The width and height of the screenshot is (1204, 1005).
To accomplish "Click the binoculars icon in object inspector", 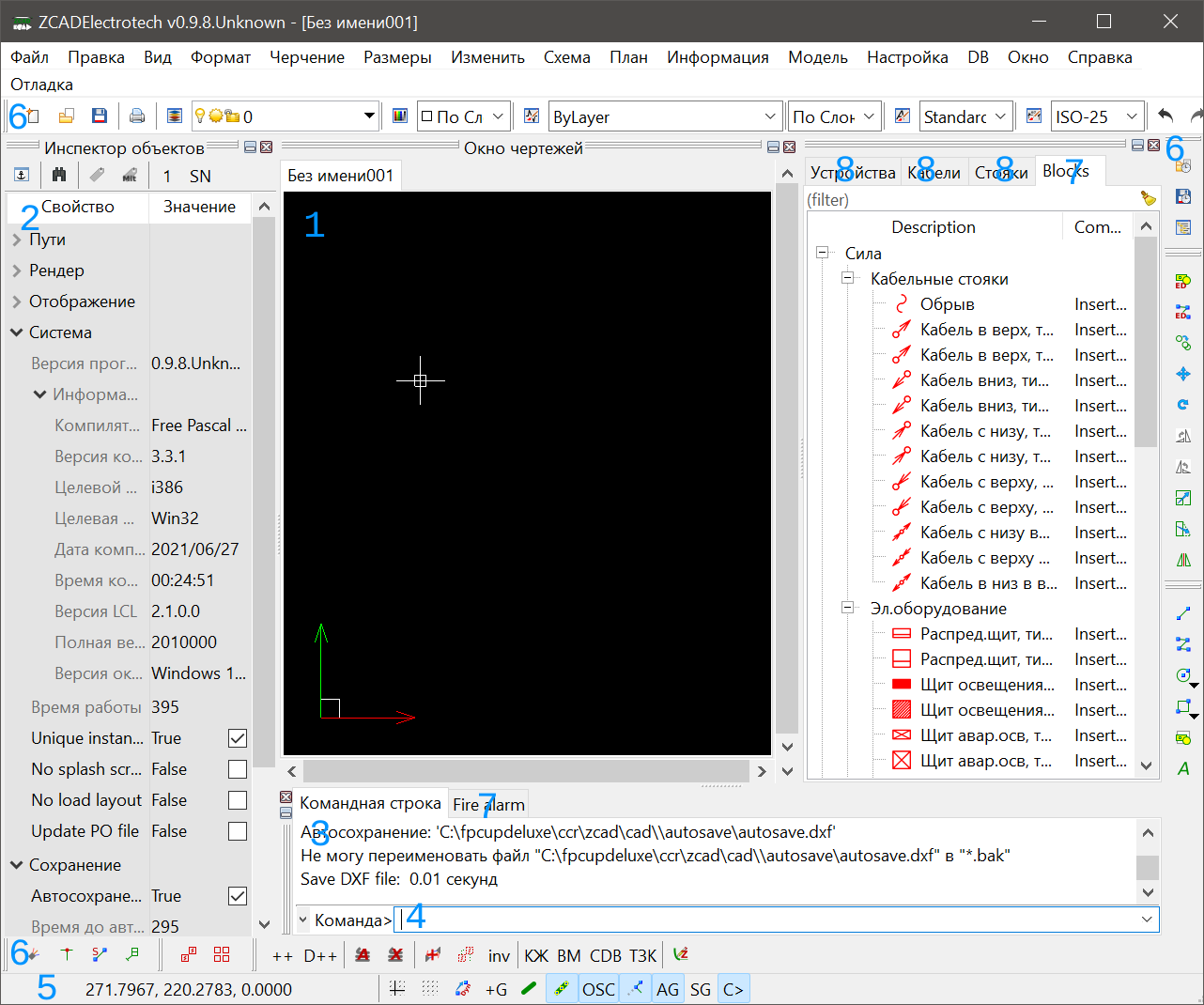I will (59, 175).
